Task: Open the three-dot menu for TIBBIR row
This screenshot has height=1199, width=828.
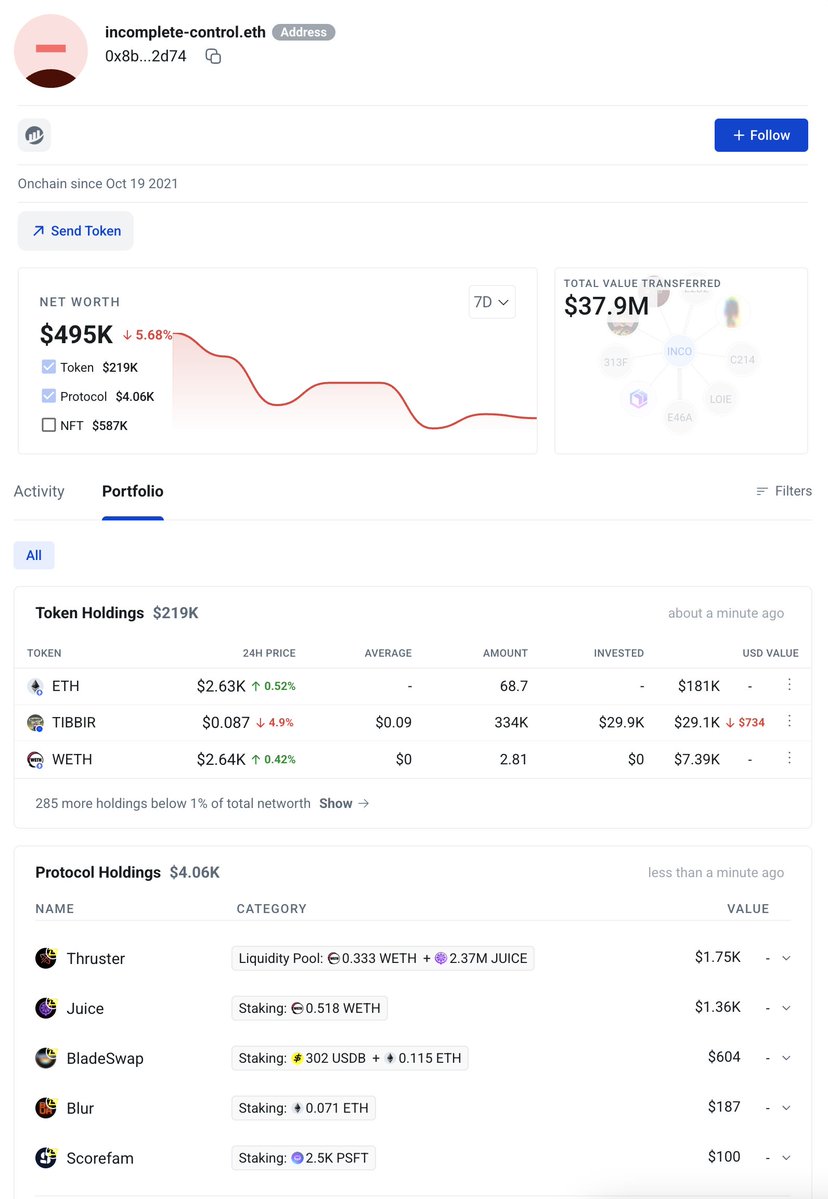Action: [x=789, y=721]
